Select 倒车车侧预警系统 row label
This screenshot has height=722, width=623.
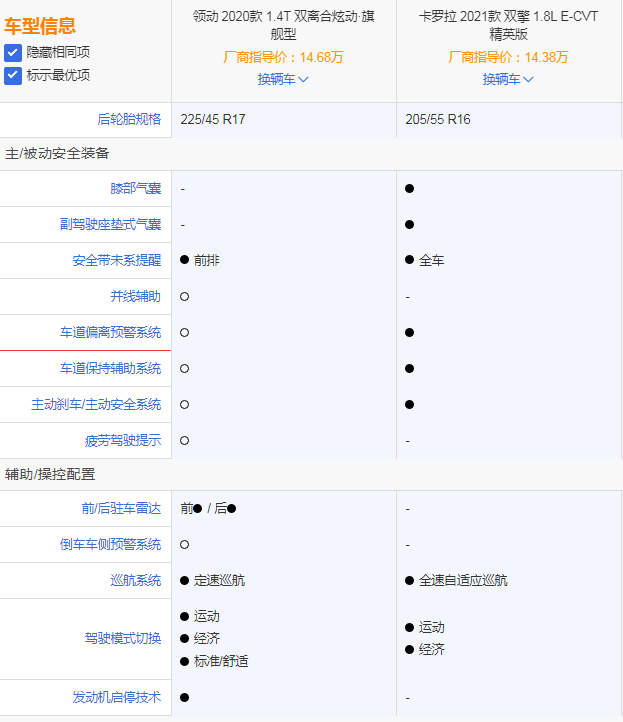110,544
